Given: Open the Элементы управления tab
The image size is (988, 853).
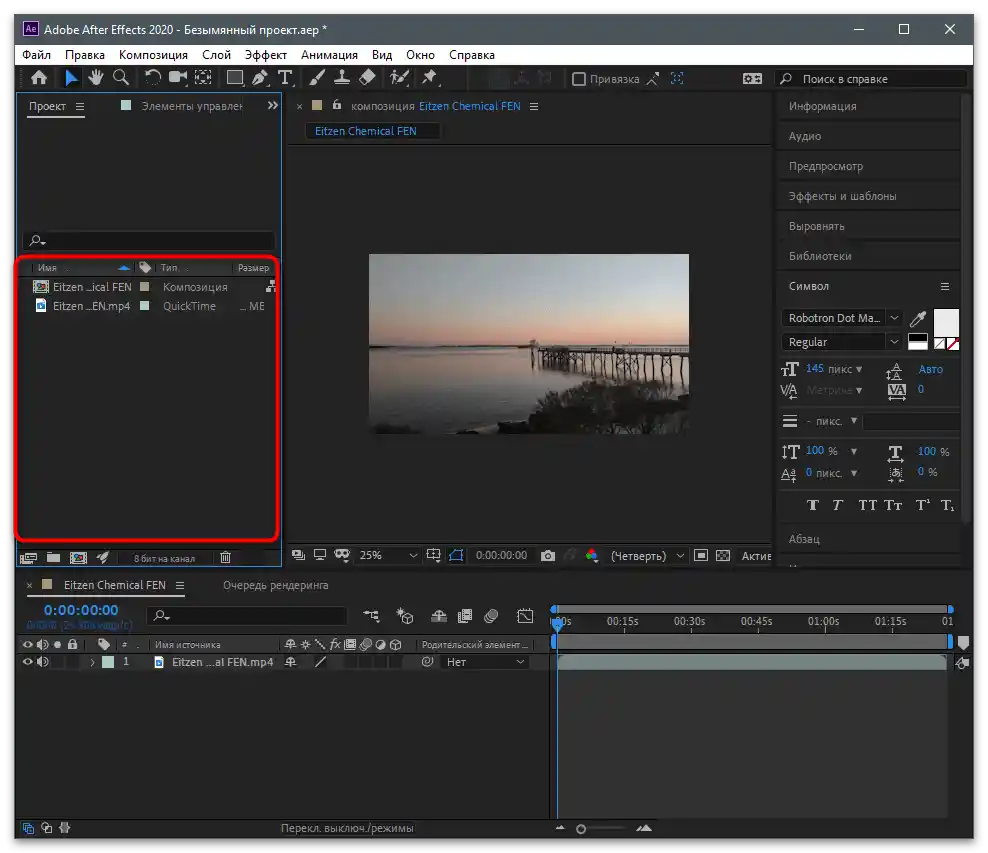Looking at the screenshot, I should [x=192, y=106].
